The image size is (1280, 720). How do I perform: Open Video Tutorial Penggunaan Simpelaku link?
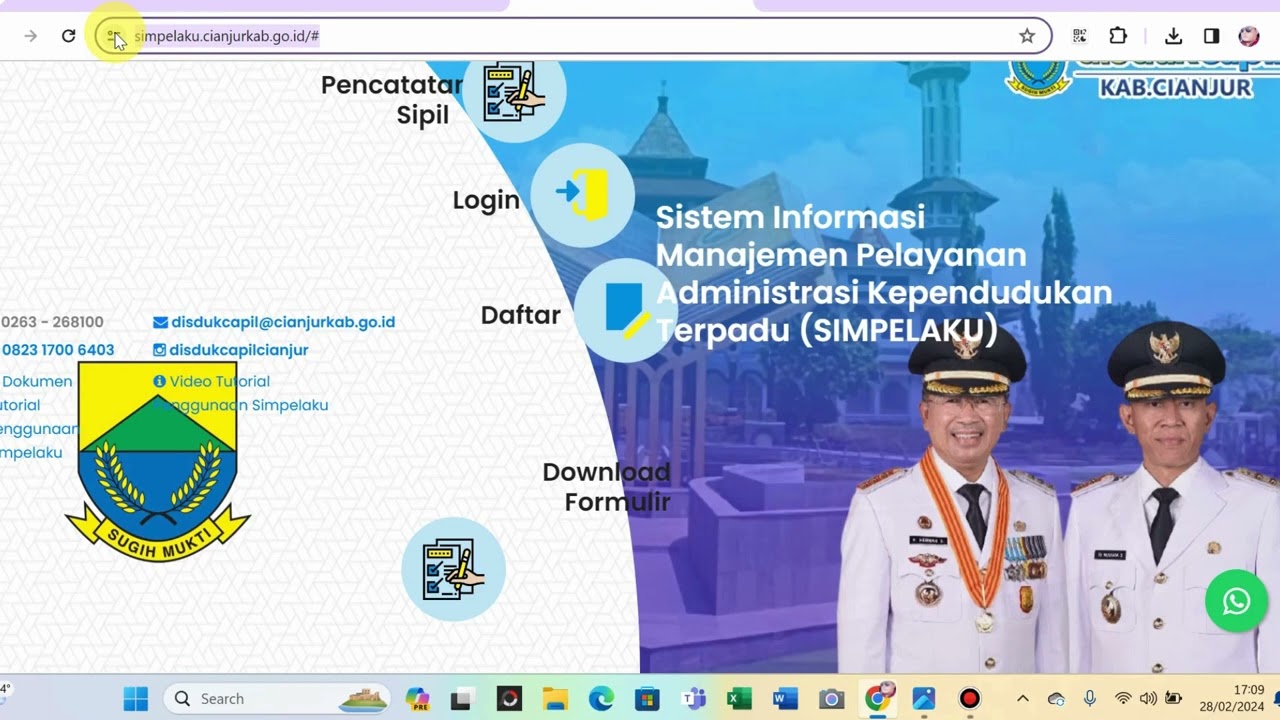tap(240, 393)
